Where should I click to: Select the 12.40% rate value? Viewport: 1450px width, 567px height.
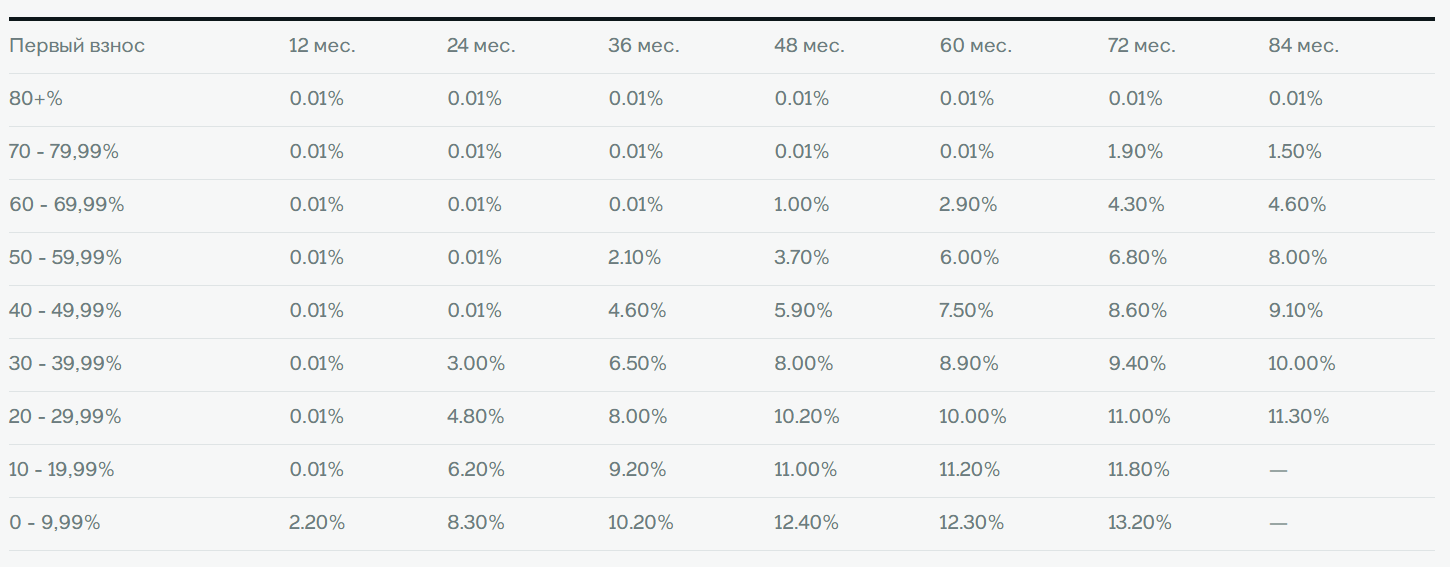[806, 523]
